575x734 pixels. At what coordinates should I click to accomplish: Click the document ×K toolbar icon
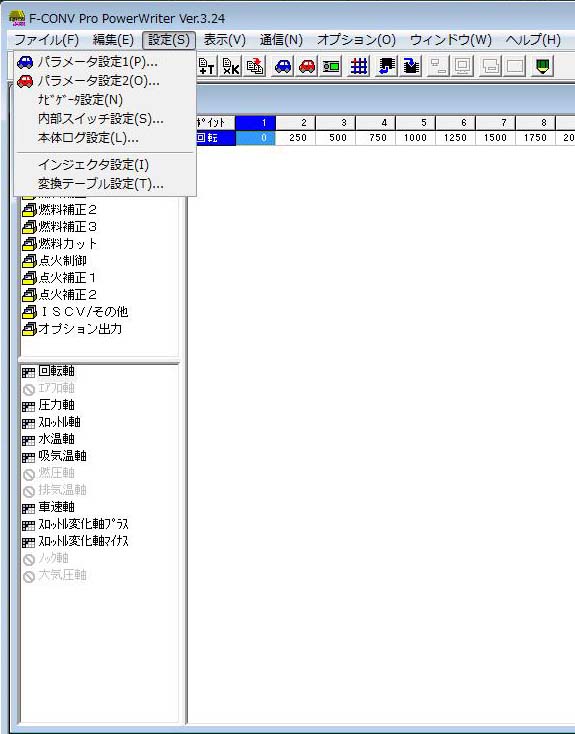pos(230,66)
